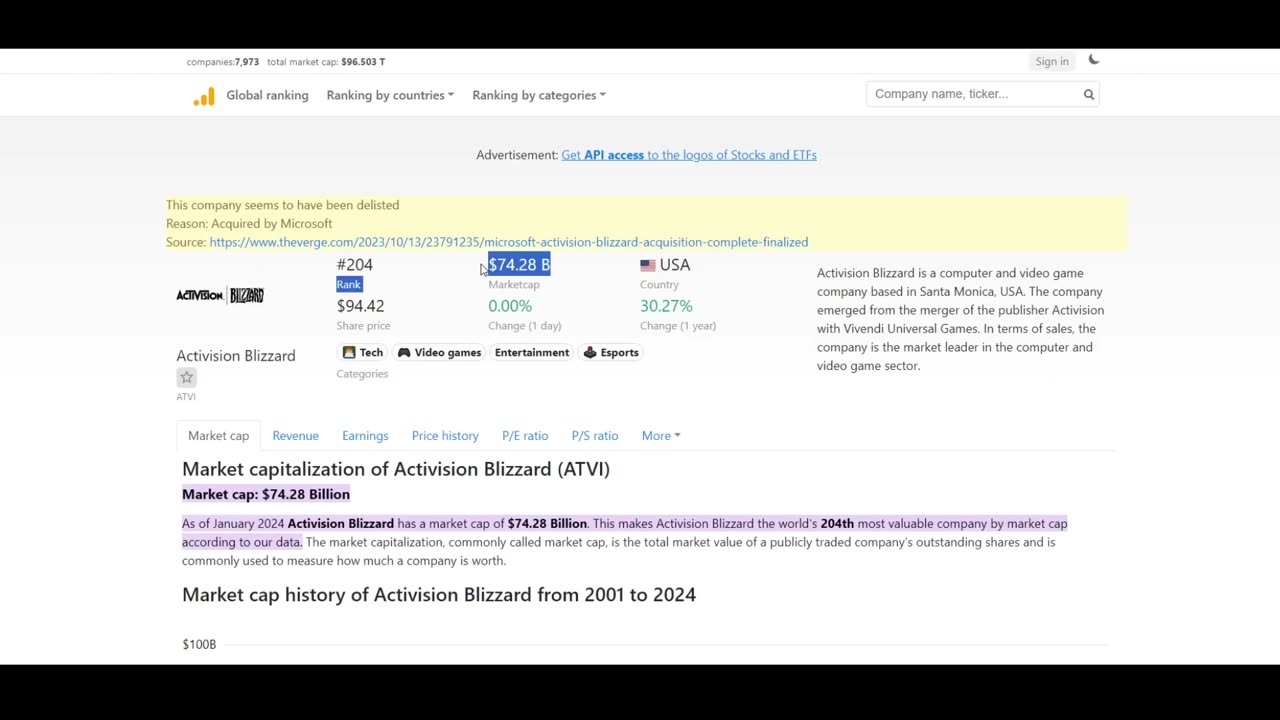
Task: Click the USA flag icon
Action: click(x=648, y=265)
